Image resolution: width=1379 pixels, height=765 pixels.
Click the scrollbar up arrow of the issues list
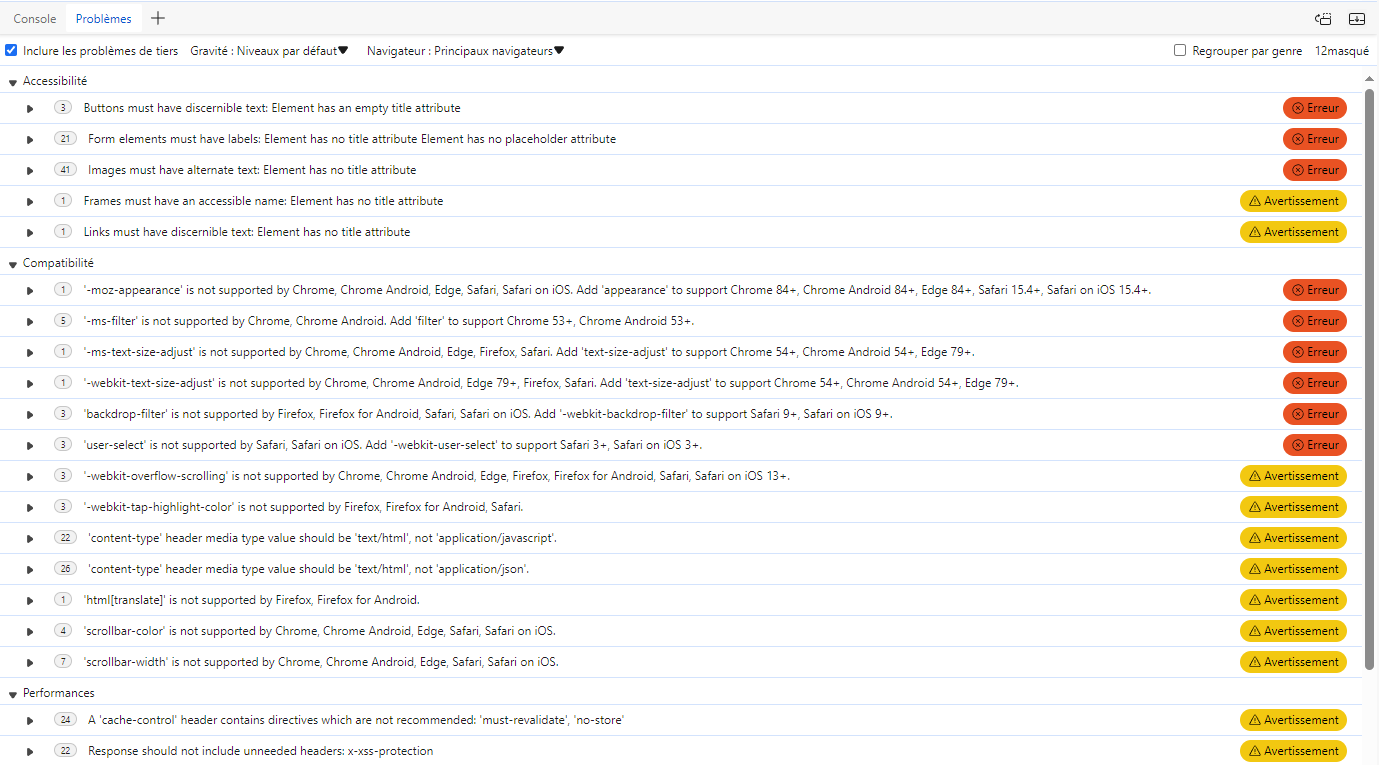(x=1370, y=77)
